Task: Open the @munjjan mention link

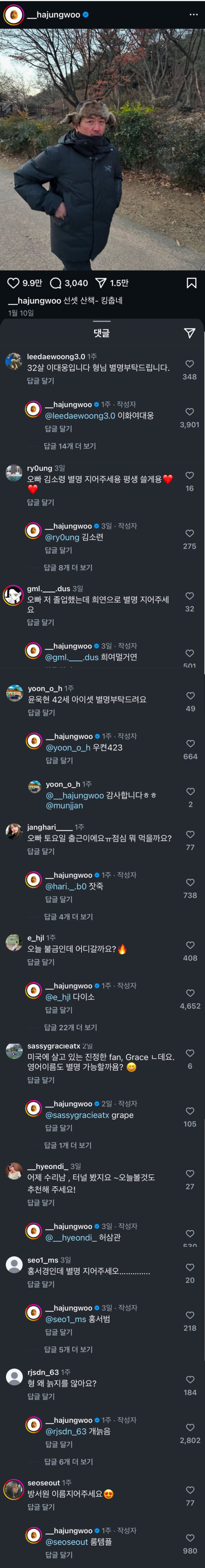Action: pyautogui.click(x=65, y=805)
